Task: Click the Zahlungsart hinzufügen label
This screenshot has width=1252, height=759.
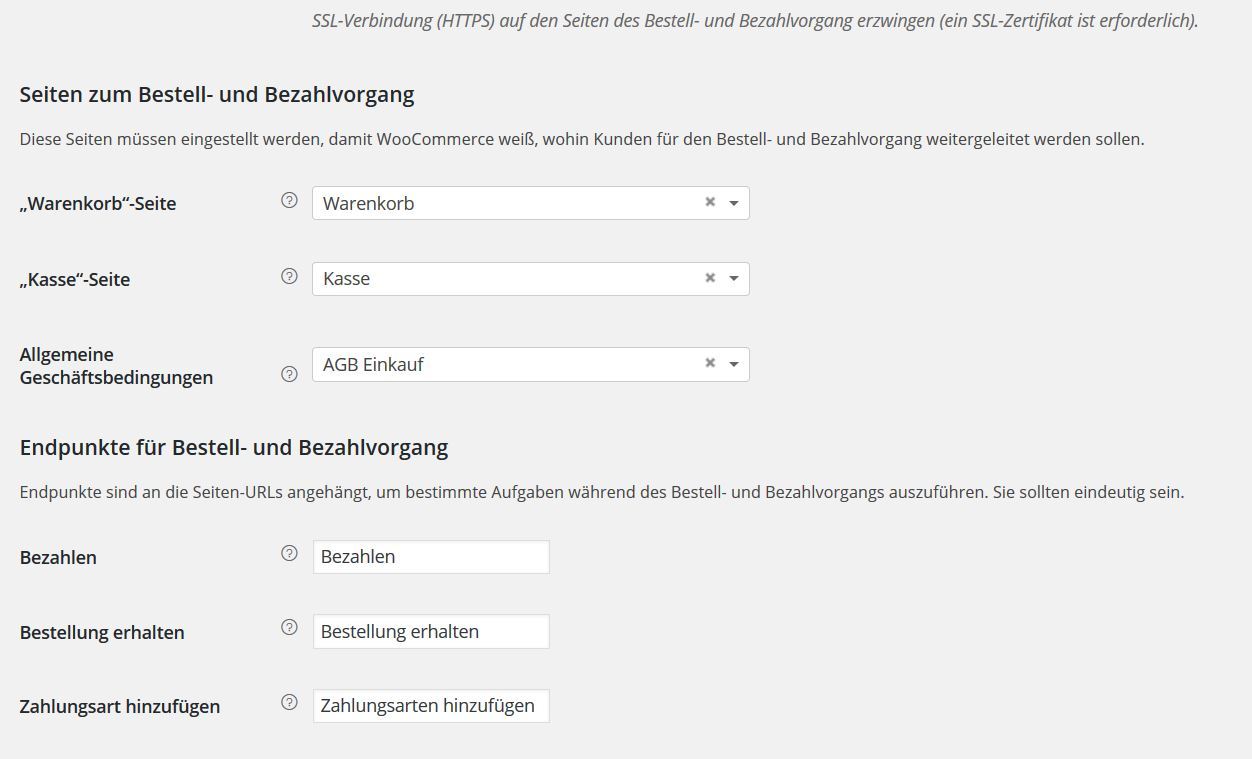Action: (x=120, y=706)
